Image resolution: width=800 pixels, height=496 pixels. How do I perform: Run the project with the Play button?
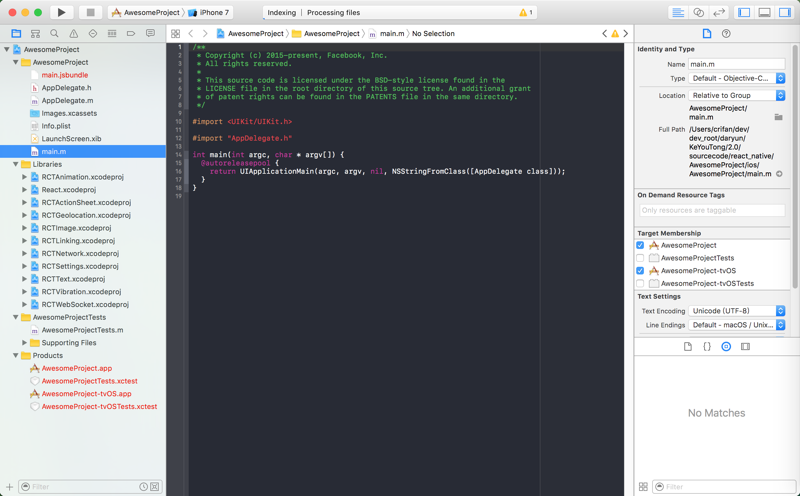tap(61, 12)
